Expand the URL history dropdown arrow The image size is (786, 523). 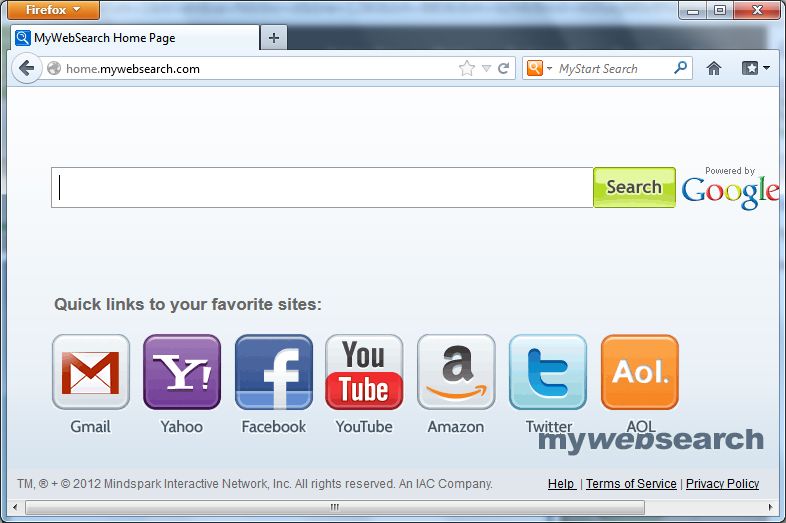pos(486,68)
